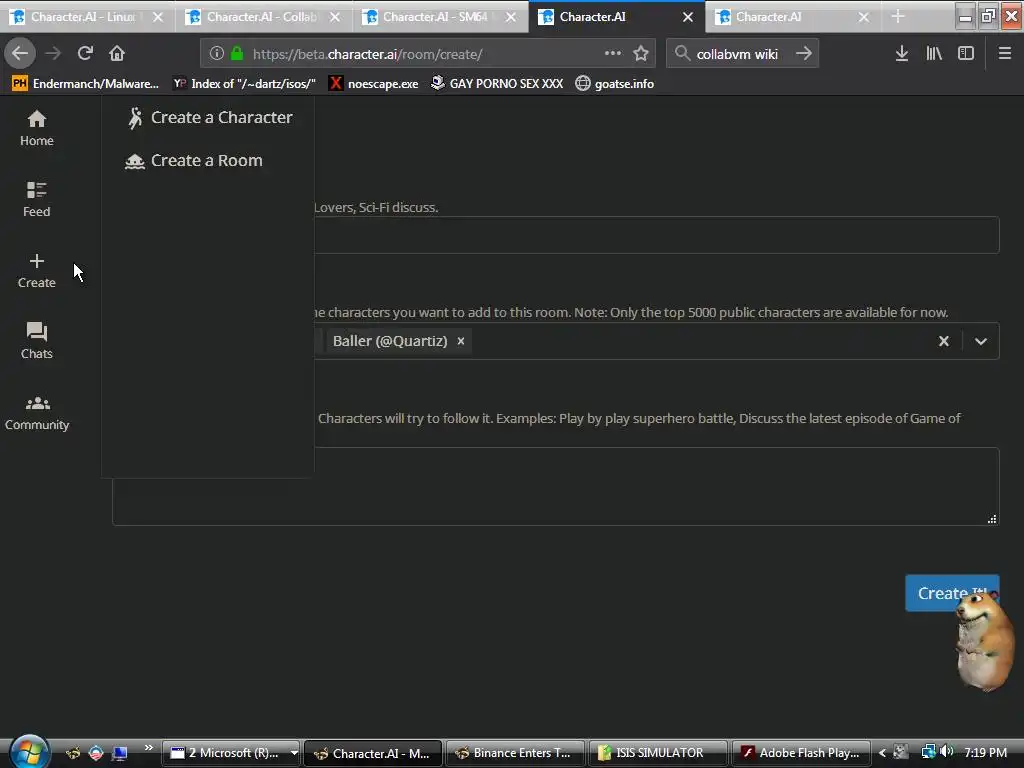Reload the current page

point(85,54)
